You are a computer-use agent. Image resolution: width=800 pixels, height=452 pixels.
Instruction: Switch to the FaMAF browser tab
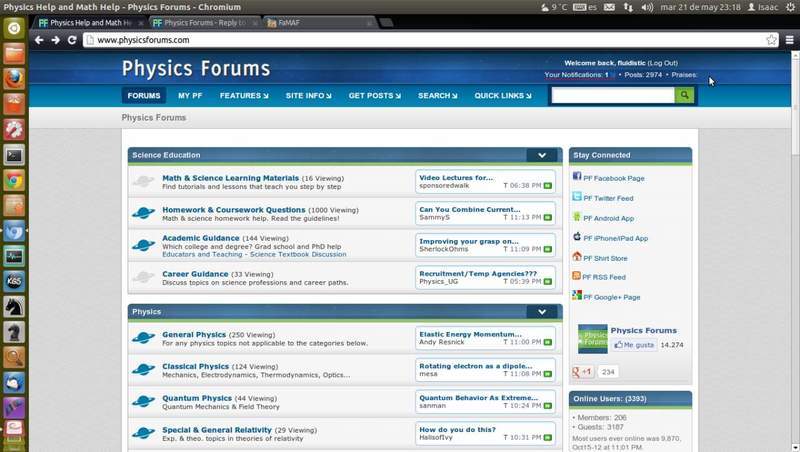click(x=320, y=22)
